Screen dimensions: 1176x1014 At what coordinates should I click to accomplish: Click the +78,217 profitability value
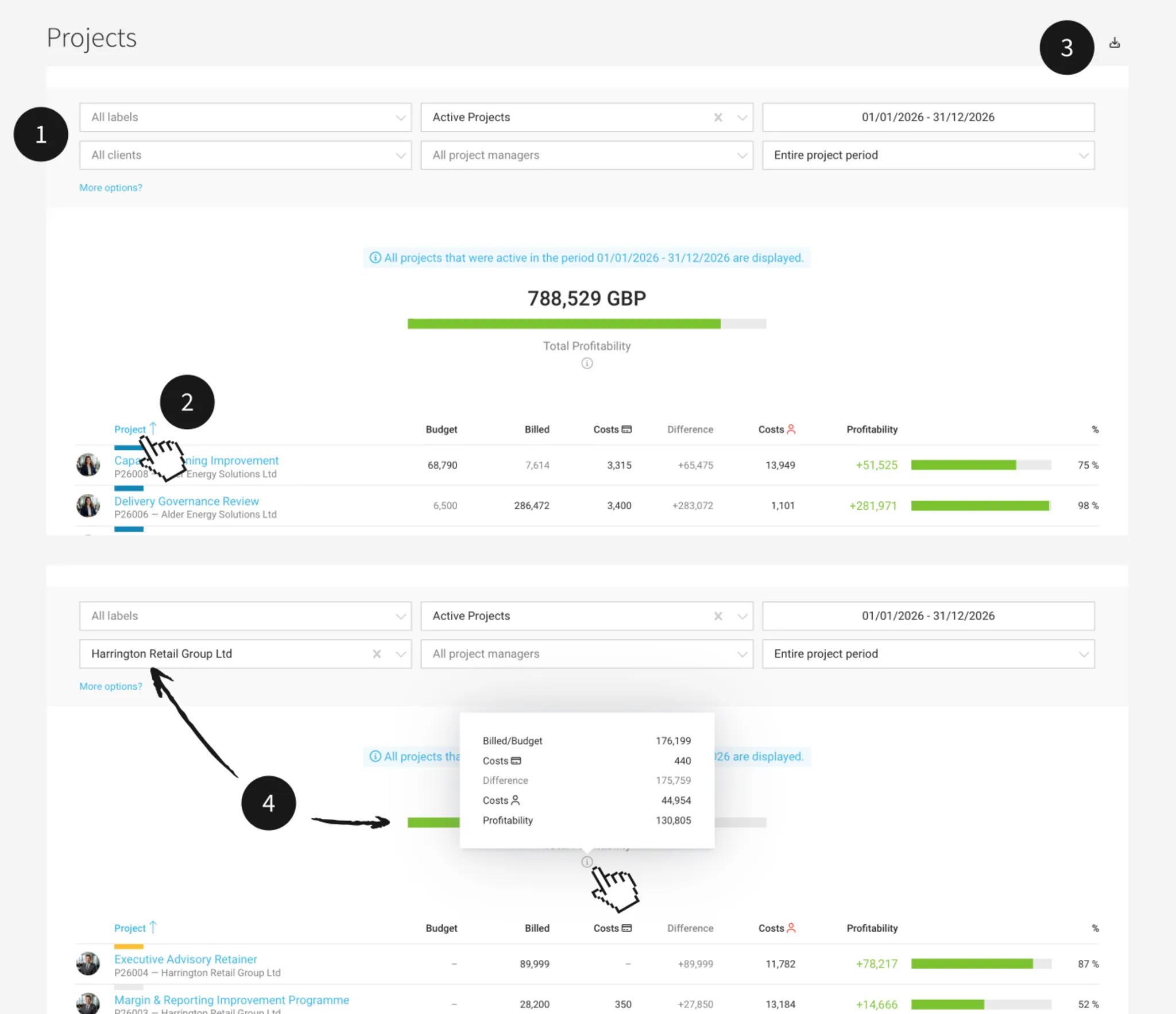click(876, 964)
